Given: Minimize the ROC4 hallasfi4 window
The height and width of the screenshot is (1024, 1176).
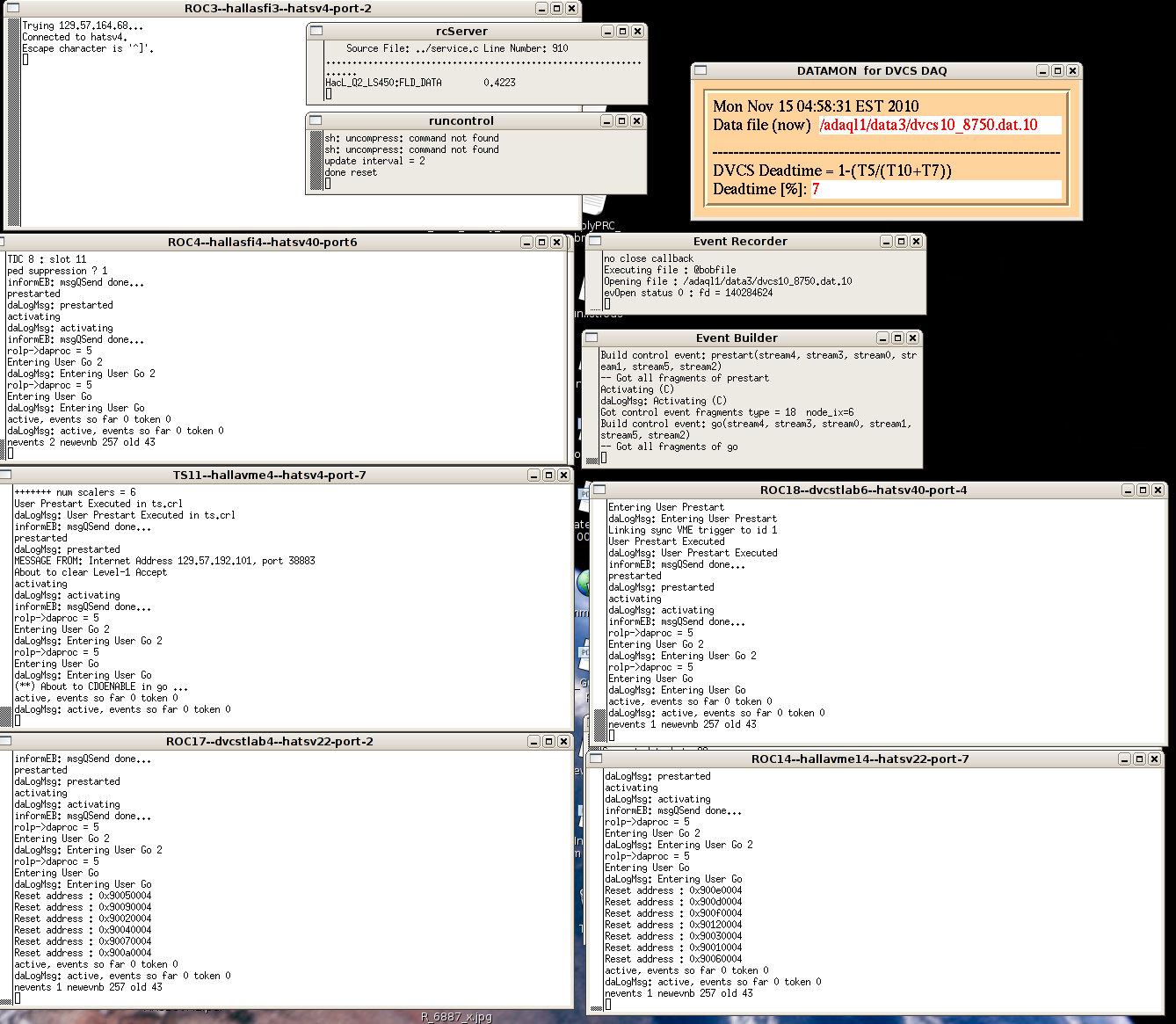Looking at the screenshot, I should pyautogui.click(x=526, y=242).
